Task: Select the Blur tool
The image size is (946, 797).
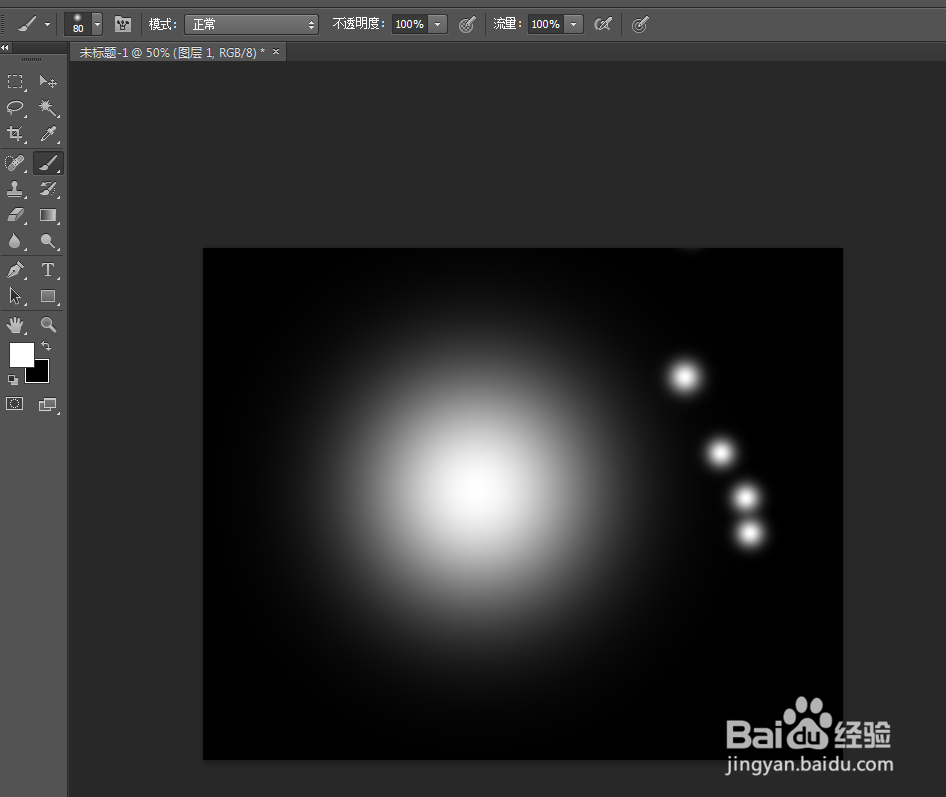Action: (x=15, y=241)
